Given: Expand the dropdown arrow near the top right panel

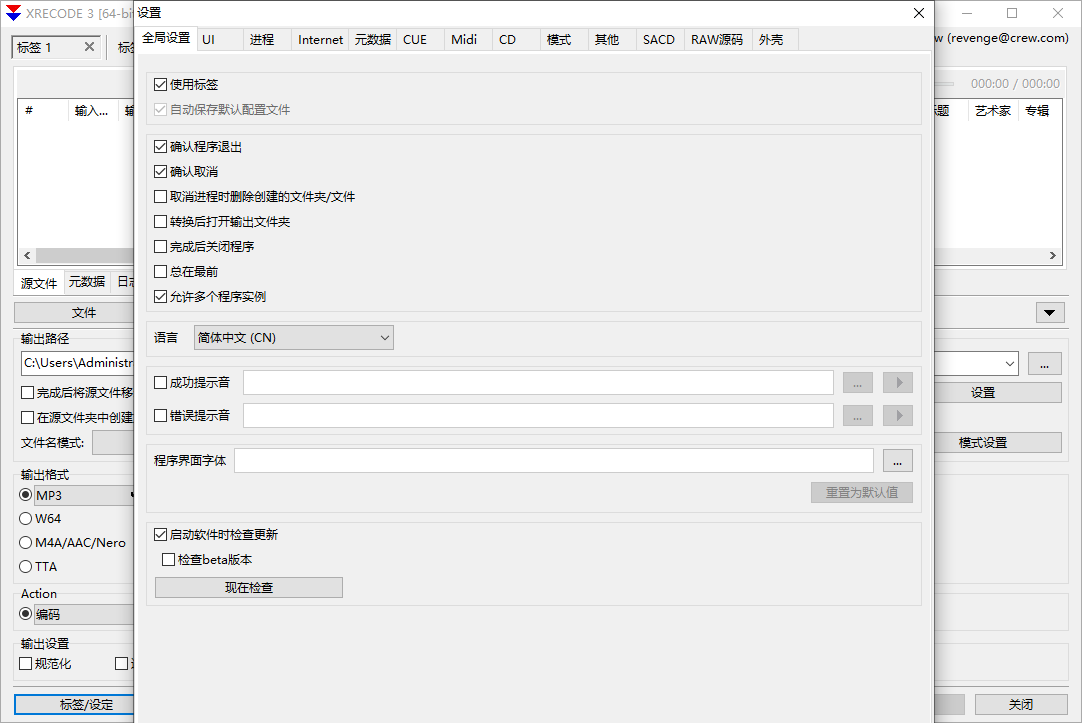Looking at the screenshot, I should click(x=1048, y=312).
